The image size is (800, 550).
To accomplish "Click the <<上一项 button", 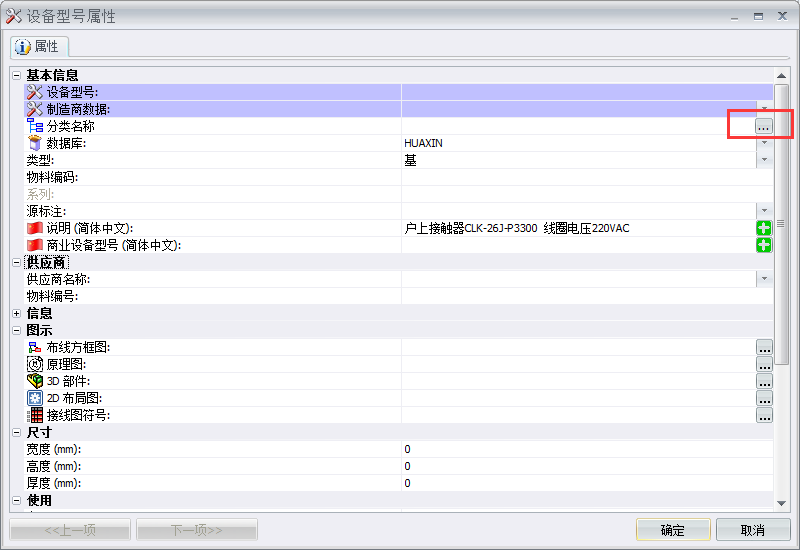I will tap(70, 530).
